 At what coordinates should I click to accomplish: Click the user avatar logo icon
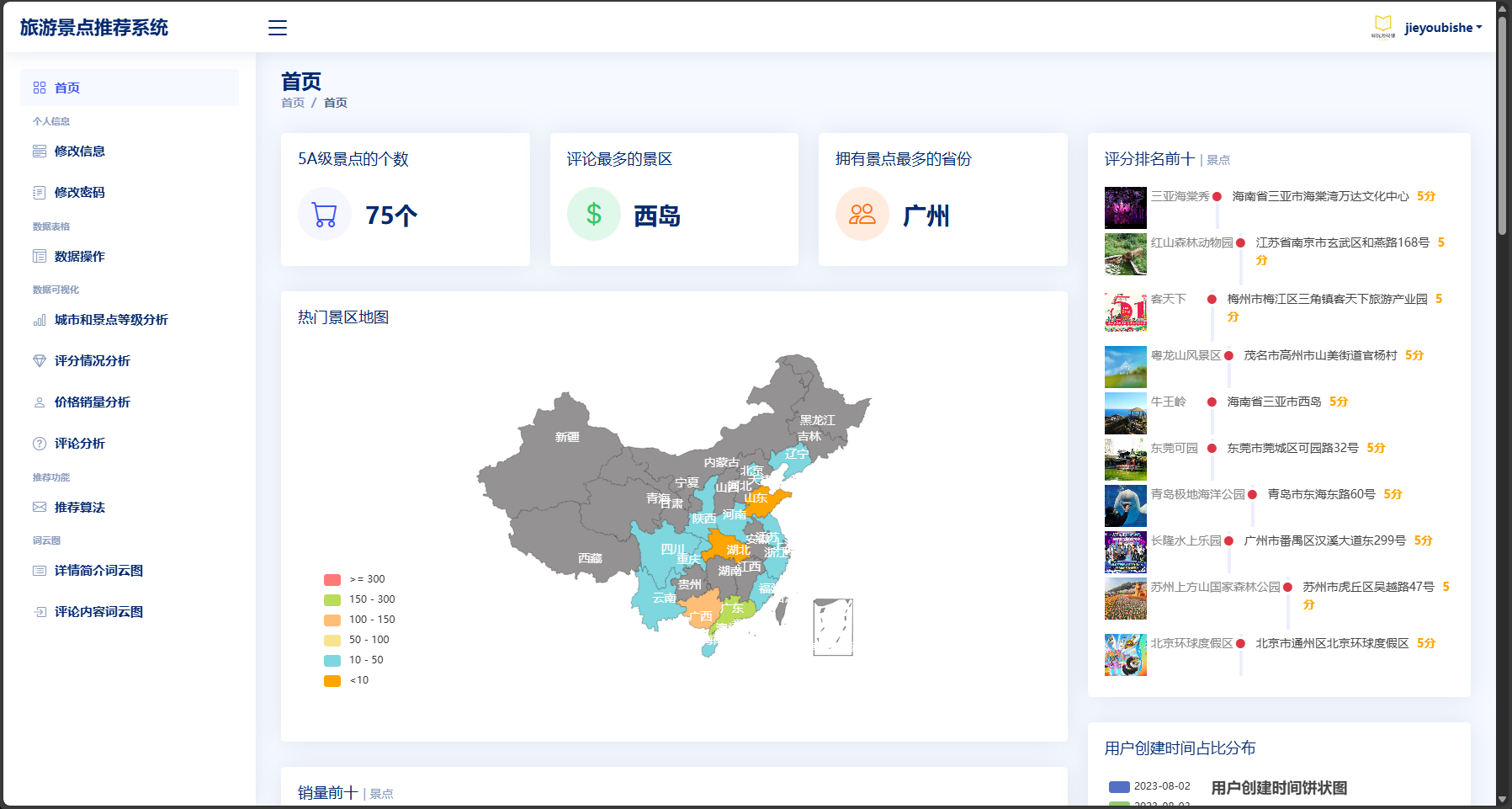(1383, 27)
